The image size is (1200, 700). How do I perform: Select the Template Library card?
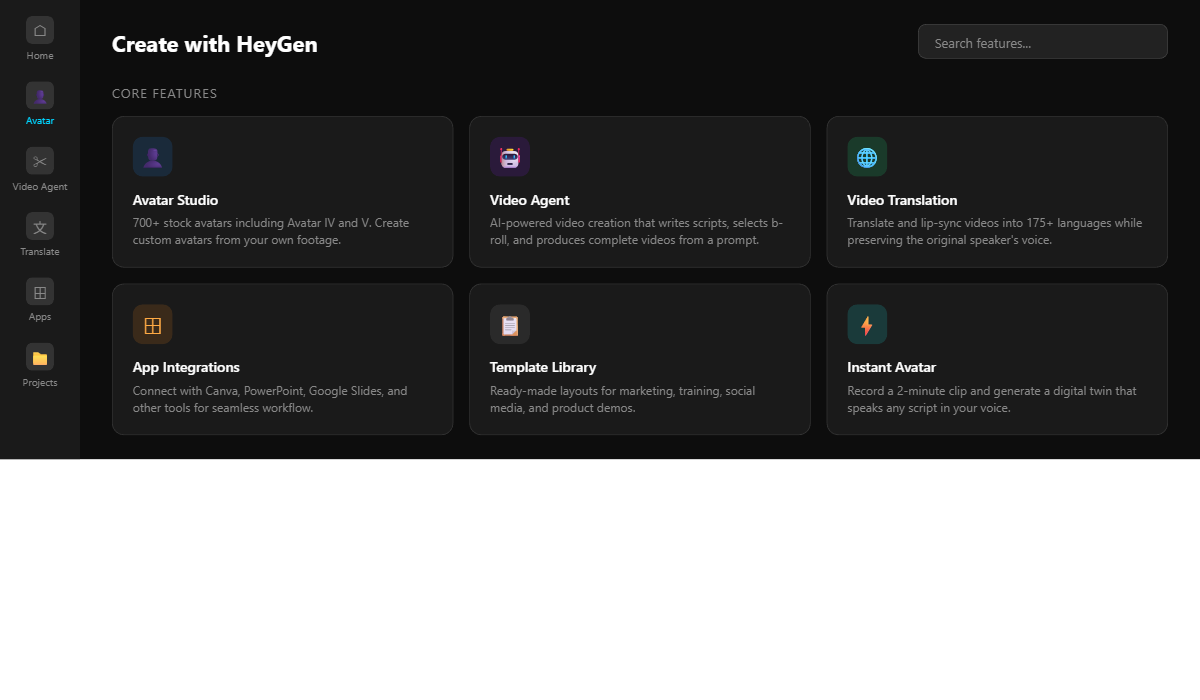639,359
